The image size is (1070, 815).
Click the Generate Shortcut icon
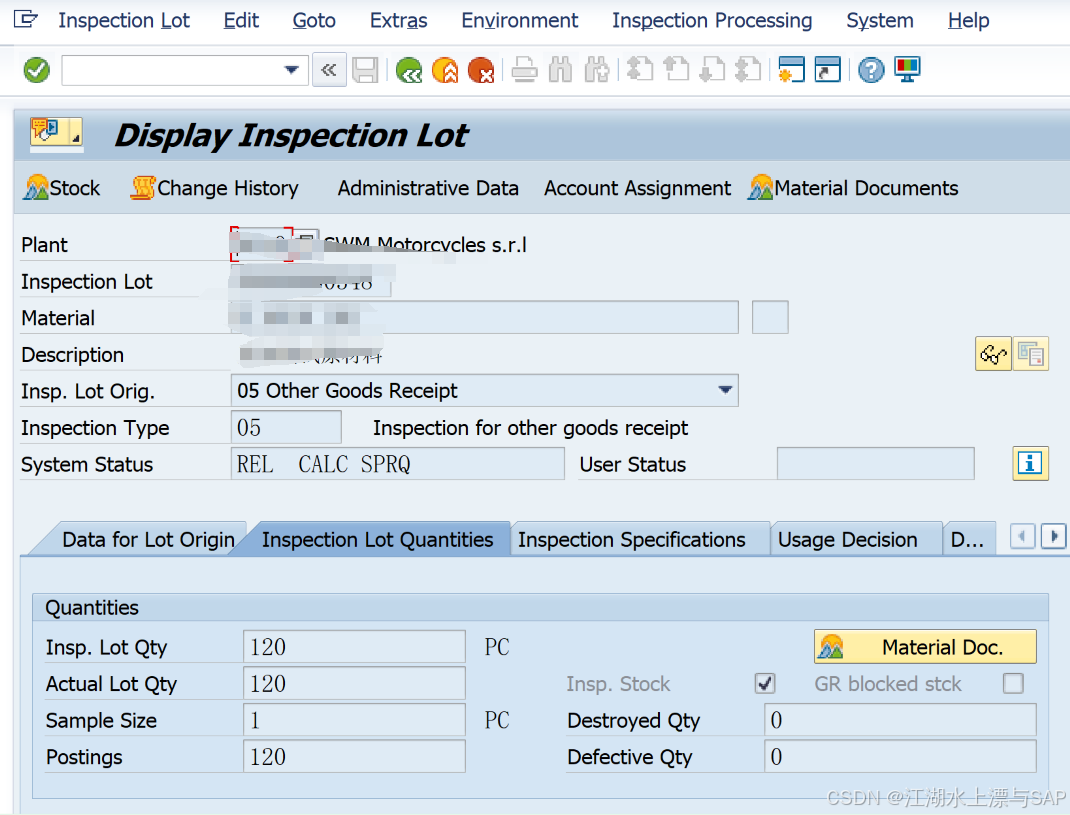[827, 70]
